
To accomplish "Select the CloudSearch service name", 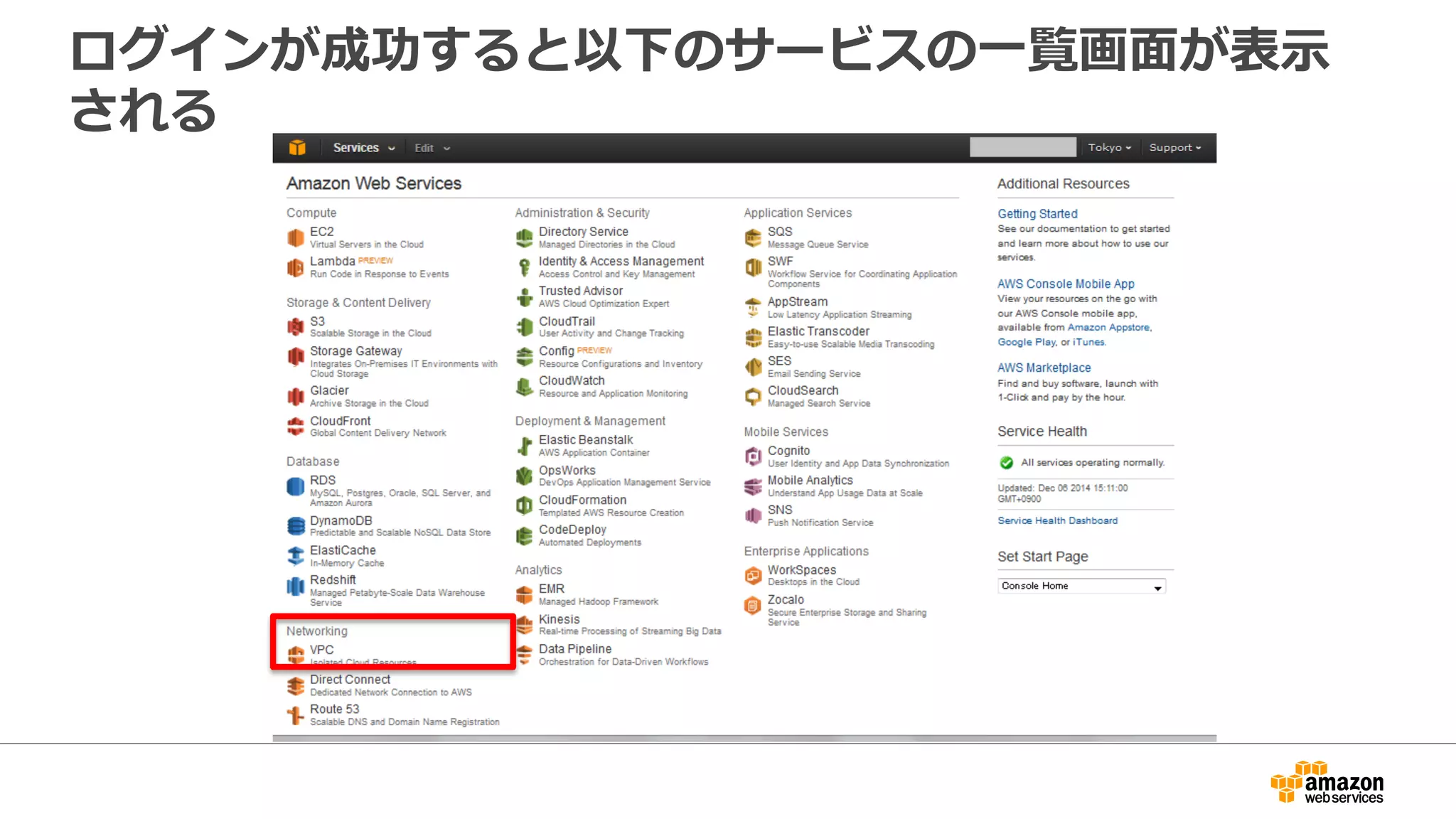I will coord(803,391).
